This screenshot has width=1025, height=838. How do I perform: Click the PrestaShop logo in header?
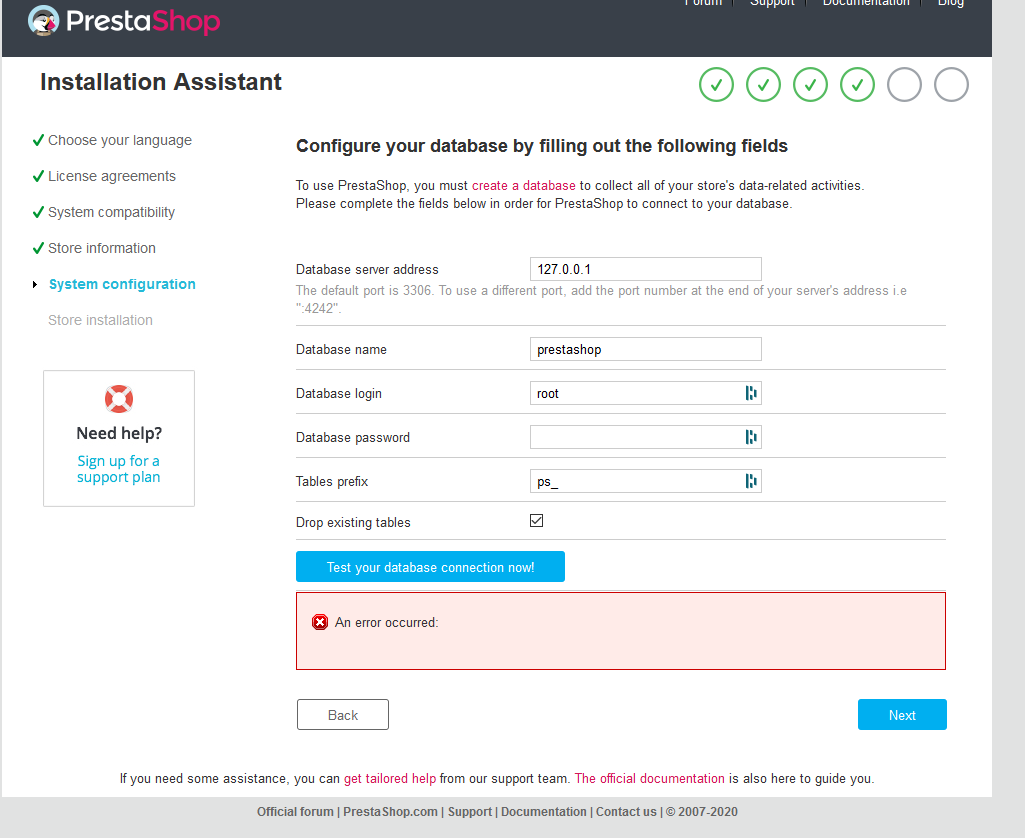tap(124, 21)
